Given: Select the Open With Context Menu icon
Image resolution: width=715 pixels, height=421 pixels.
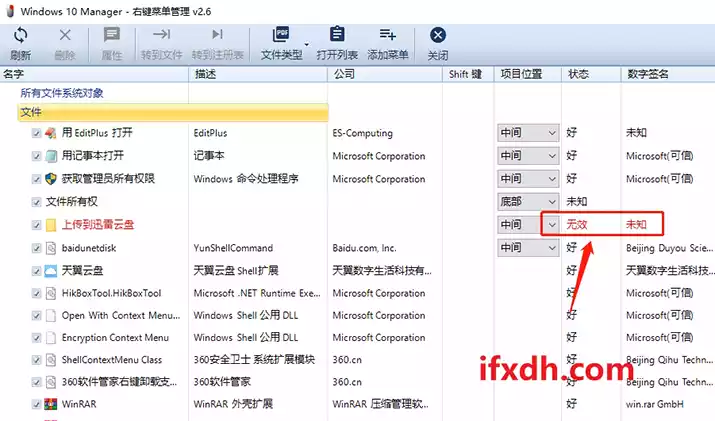Looking at the screenshot, I should click(x=51, y=316).
